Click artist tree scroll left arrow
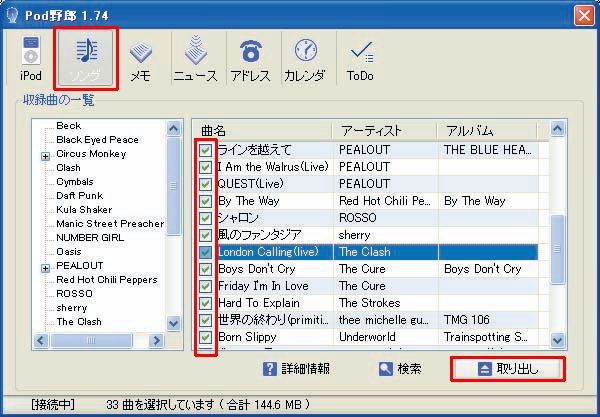Image resolution: width=600 pixels, height=417 pixels. [41, 340]
